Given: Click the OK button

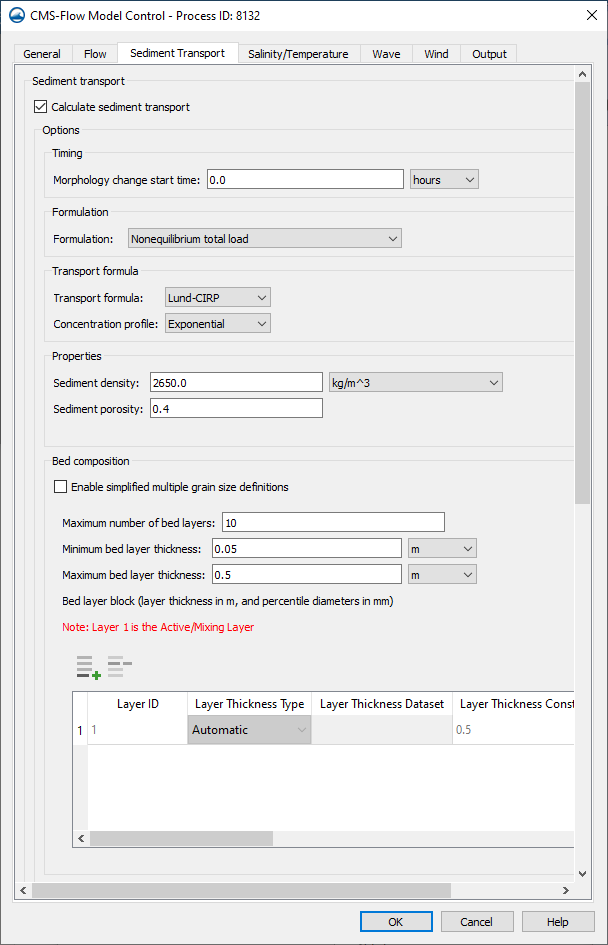Looking at the screenshot, I should 396,921.
